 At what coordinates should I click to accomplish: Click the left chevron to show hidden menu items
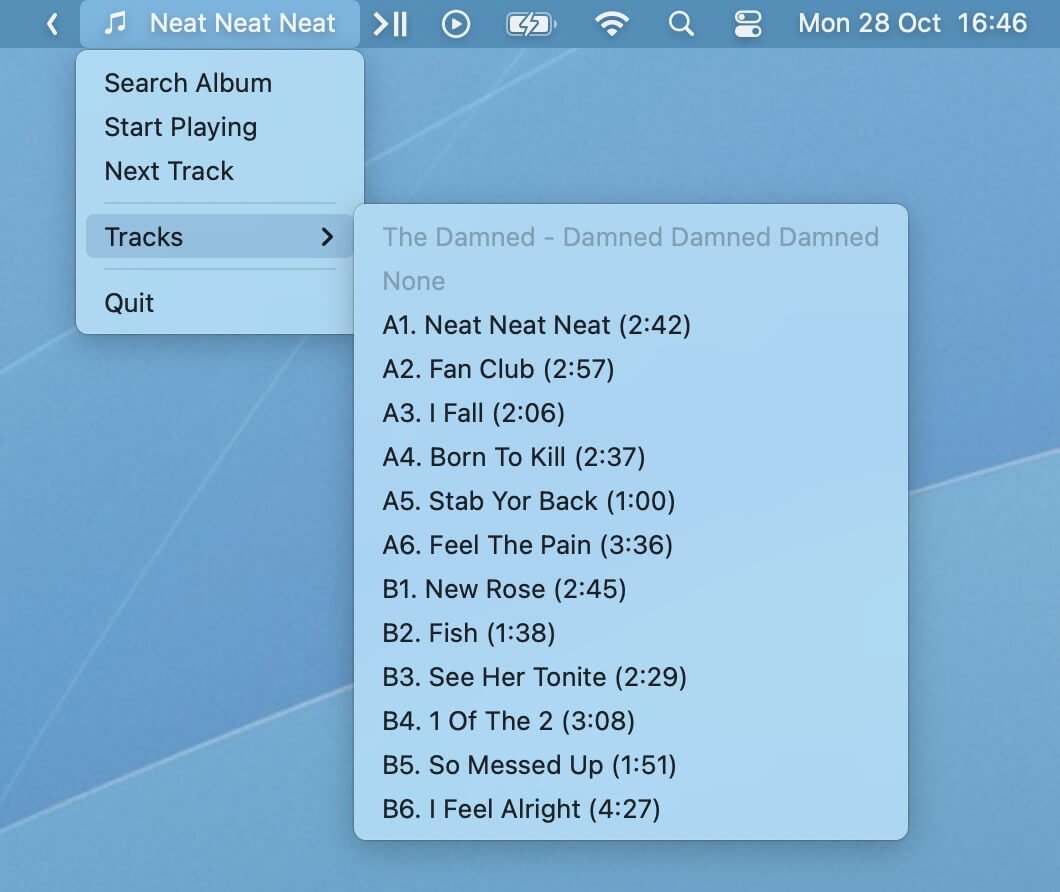(53, 24)
